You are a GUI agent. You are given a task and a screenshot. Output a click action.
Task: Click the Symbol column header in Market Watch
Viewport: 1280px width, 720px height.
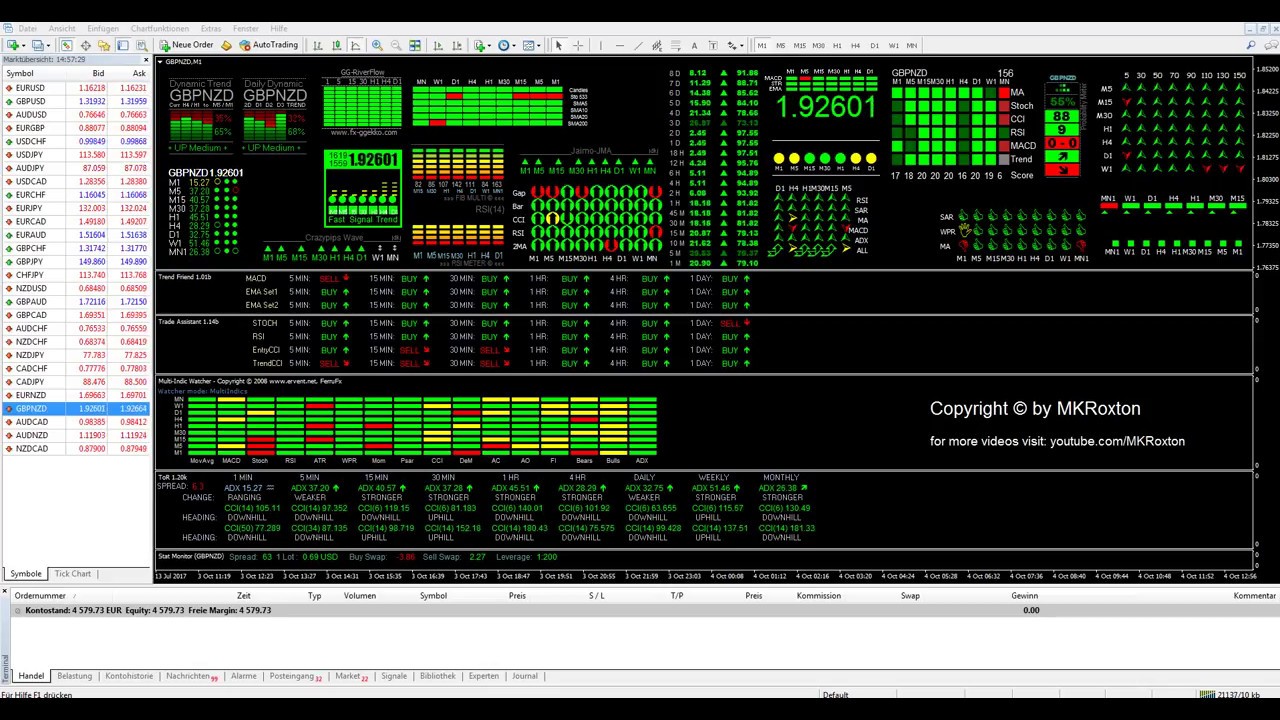coord(20,74)
